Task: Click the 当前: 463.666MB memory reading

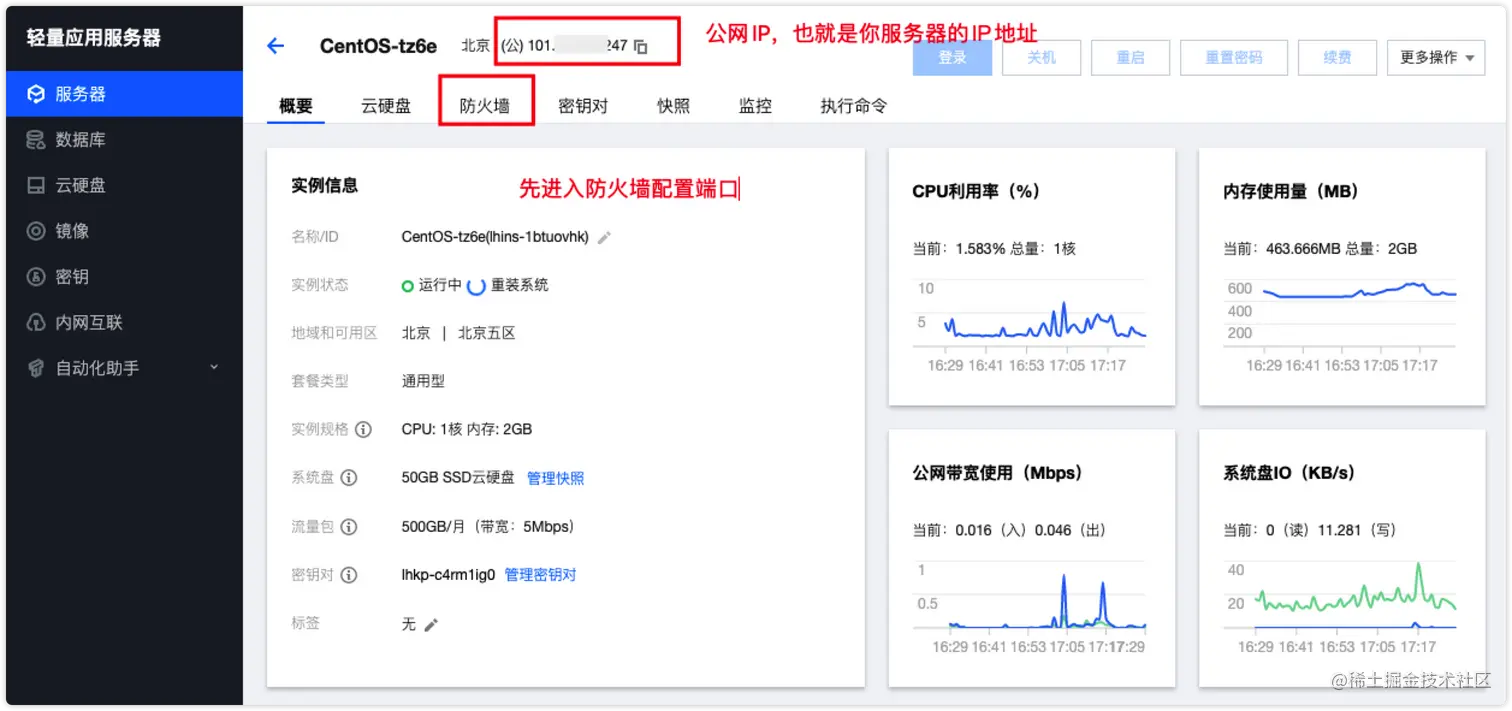Action: click(1282, 248)
